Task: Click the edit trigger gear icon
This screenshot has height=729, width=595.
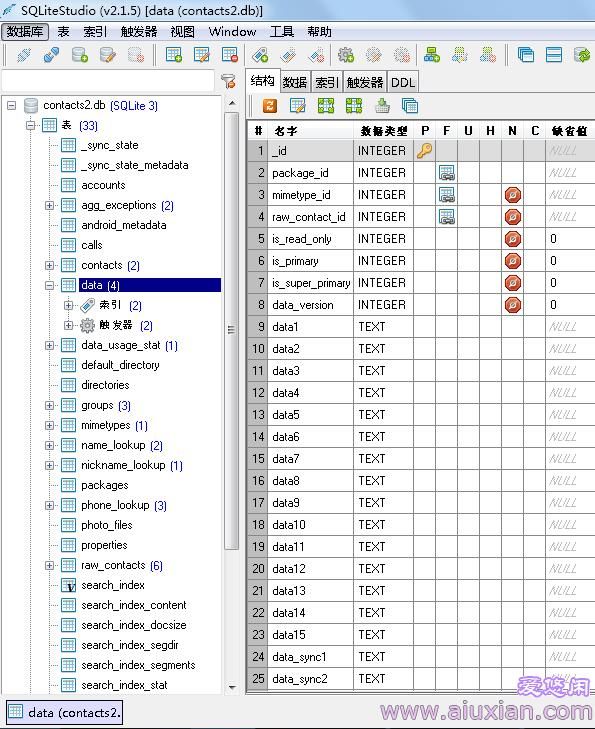Action: pyautogui.click(x=374, y=55)
